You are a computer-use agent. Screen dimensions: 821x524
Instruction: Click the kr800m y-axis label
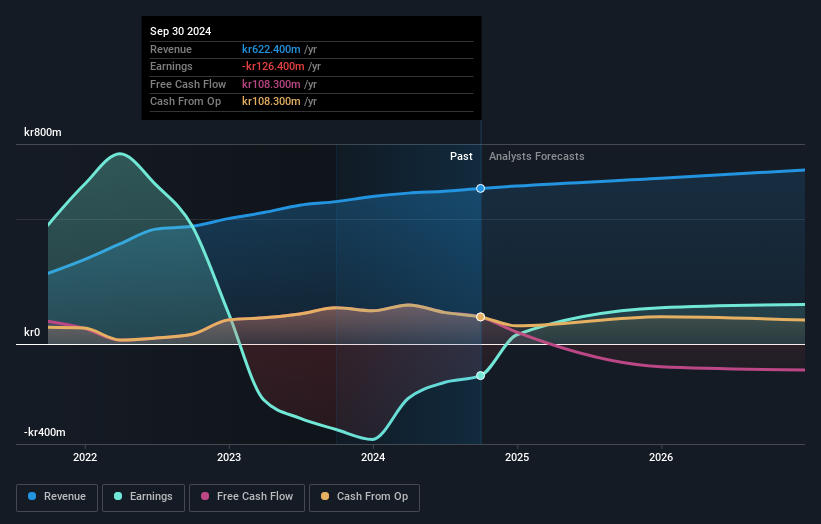click(42, 132)
